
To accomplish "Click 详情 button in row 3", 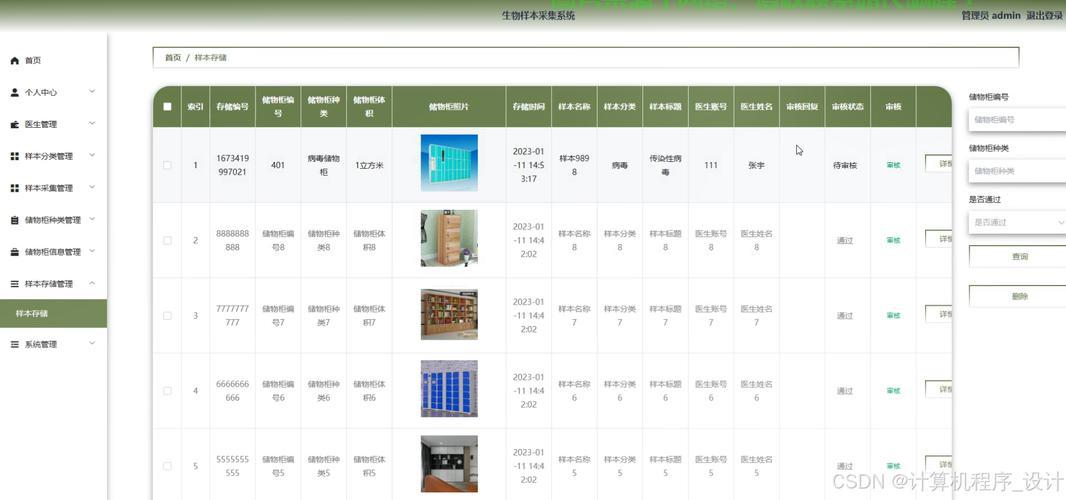I will (x=939, y=314).
